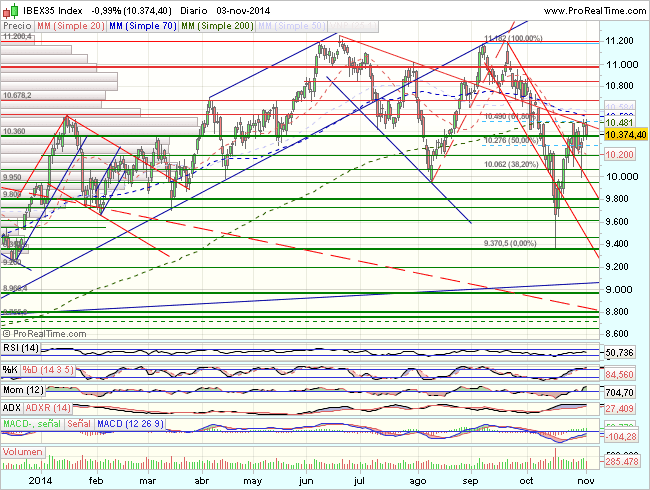Image resolution: width=650 pixels, height=490 pixels.
Task: Click the green 10.481 moving average price tag
Action: [x=619, y=122]
